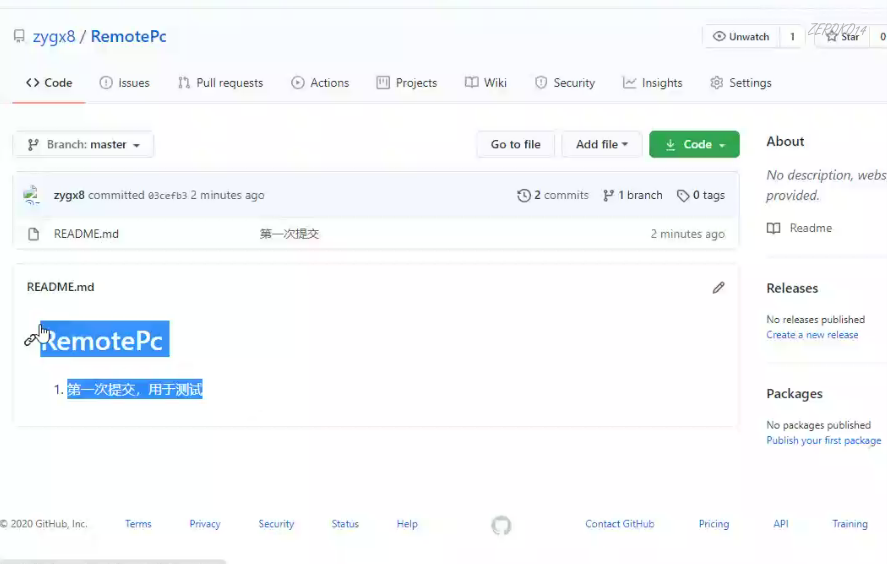Viewport: 887px width, 564px height.
Task: Open commit hash 03cefb3
Action: pos(167,196)
